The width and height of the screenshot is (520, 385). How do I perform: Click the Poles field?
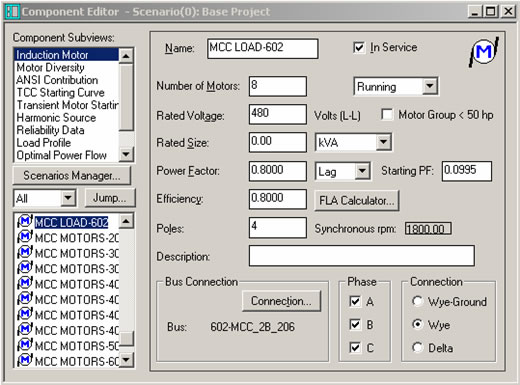click(278, 227)
